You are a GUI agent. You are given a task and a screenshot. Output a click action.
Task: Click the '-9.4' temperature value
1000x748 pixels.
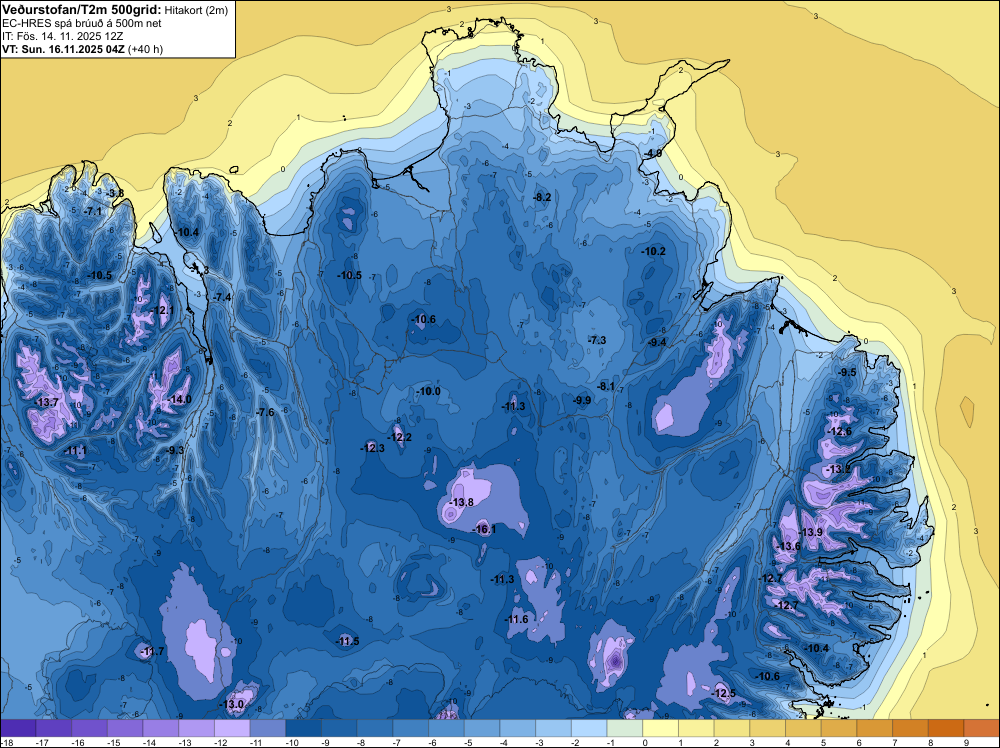[x=657, y=342]
